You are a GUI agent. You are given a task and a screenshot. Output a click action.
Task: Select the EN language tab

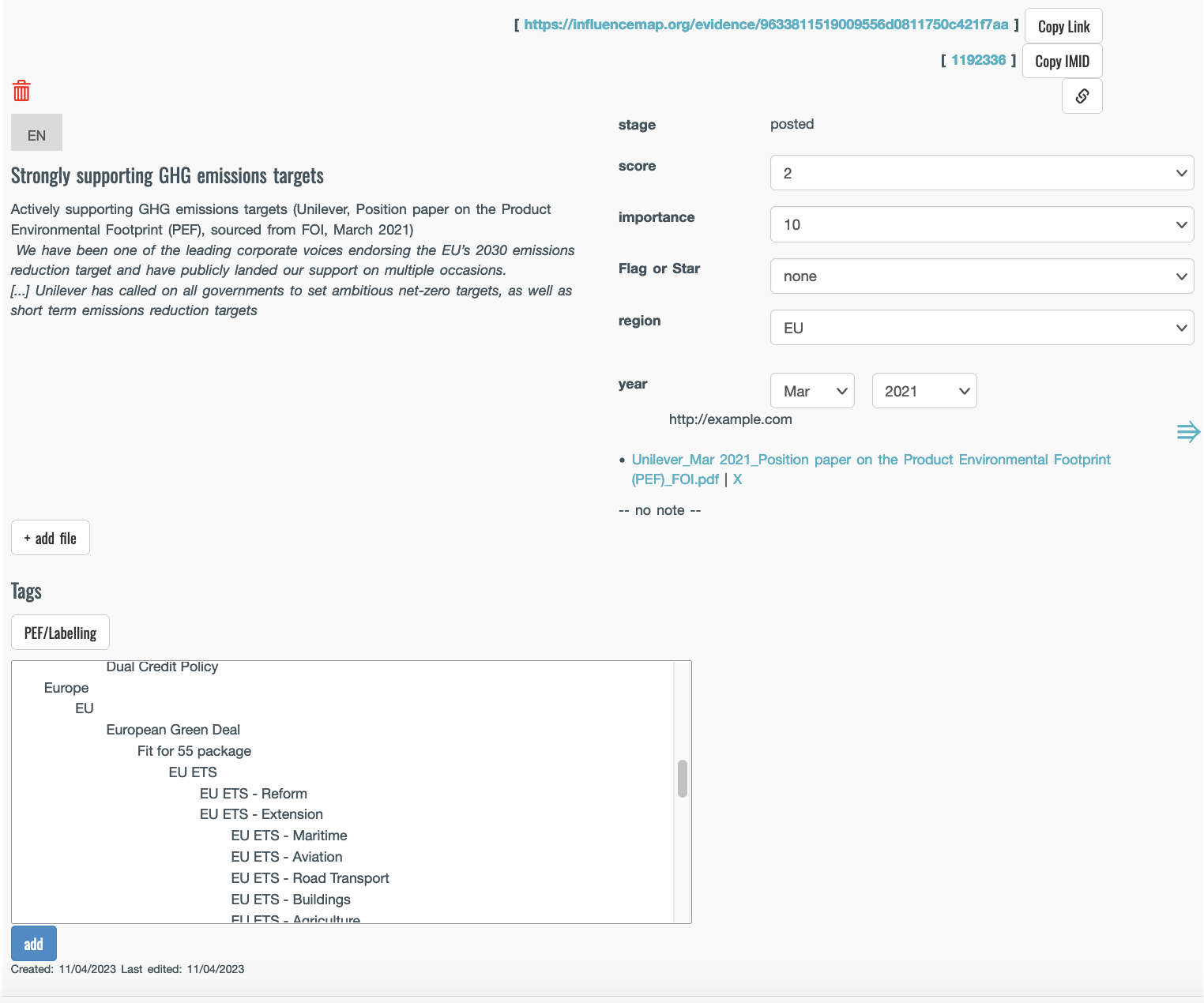[36, 133]
